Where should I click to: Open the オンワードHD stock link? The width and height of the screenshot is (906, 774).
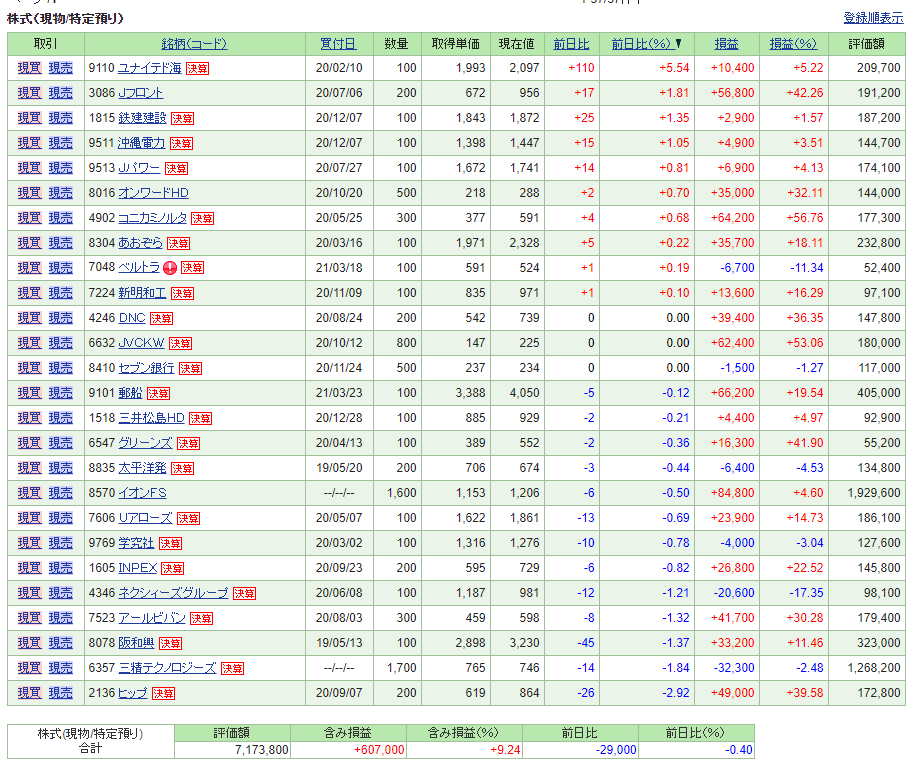pos(153,193)
